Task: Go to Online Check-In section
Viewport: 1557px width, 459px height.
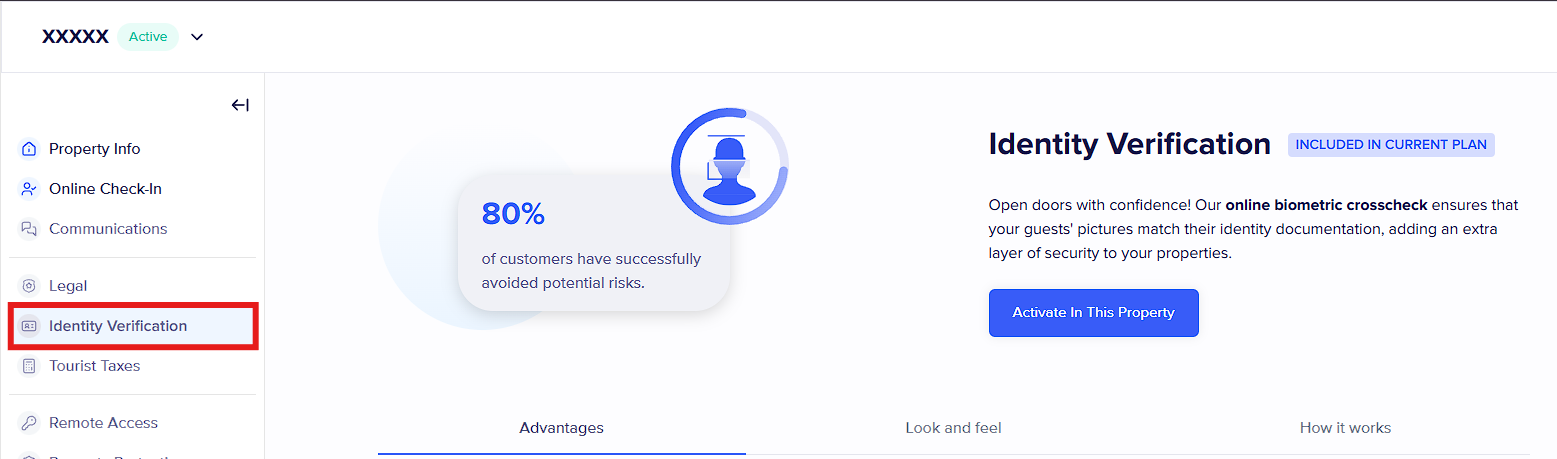Action: (105, 189)
